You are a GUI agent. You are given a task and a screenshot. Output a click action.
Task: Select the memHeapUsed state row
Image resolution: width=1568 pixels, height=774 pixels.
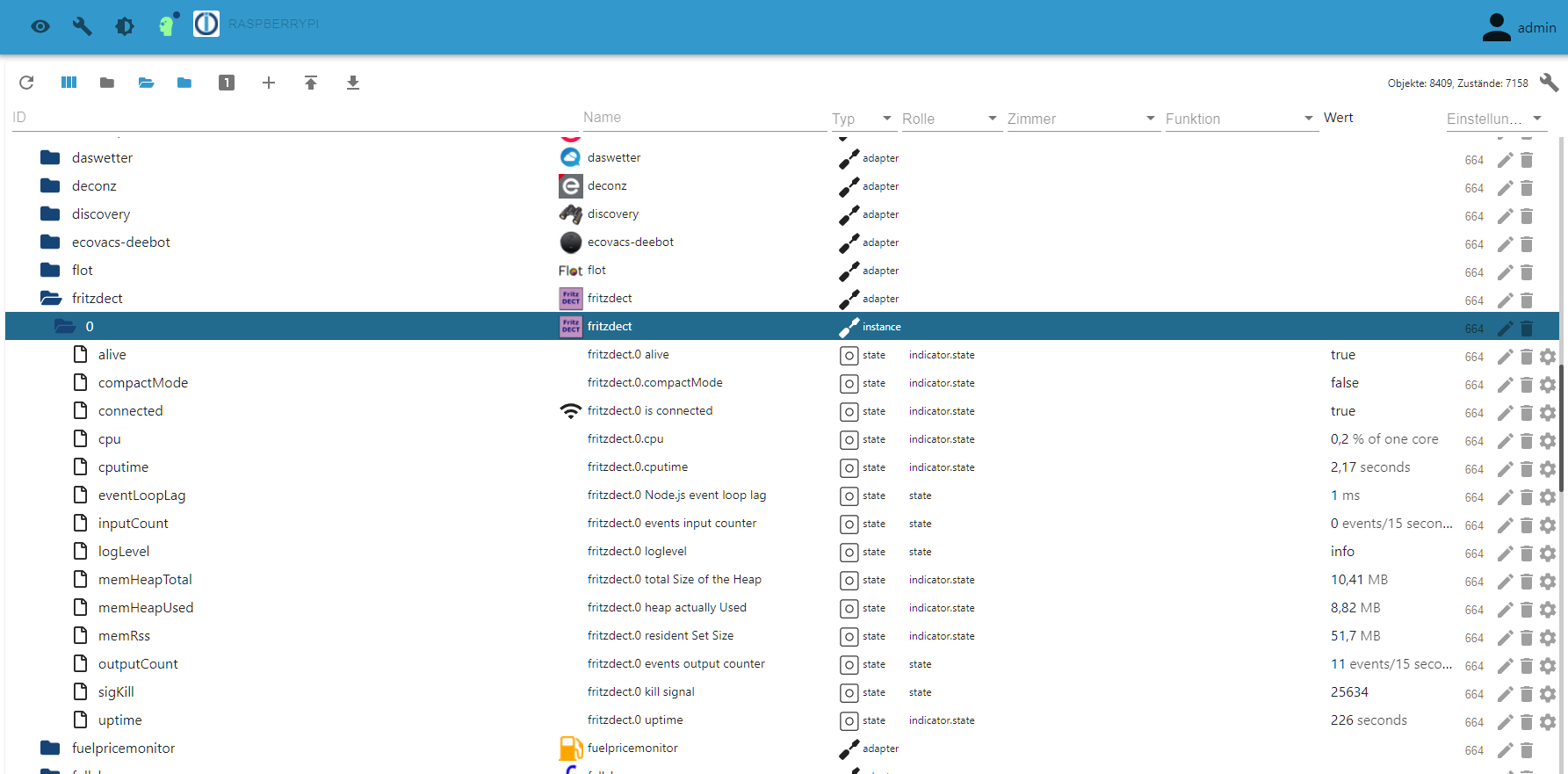tap(782, 608)
